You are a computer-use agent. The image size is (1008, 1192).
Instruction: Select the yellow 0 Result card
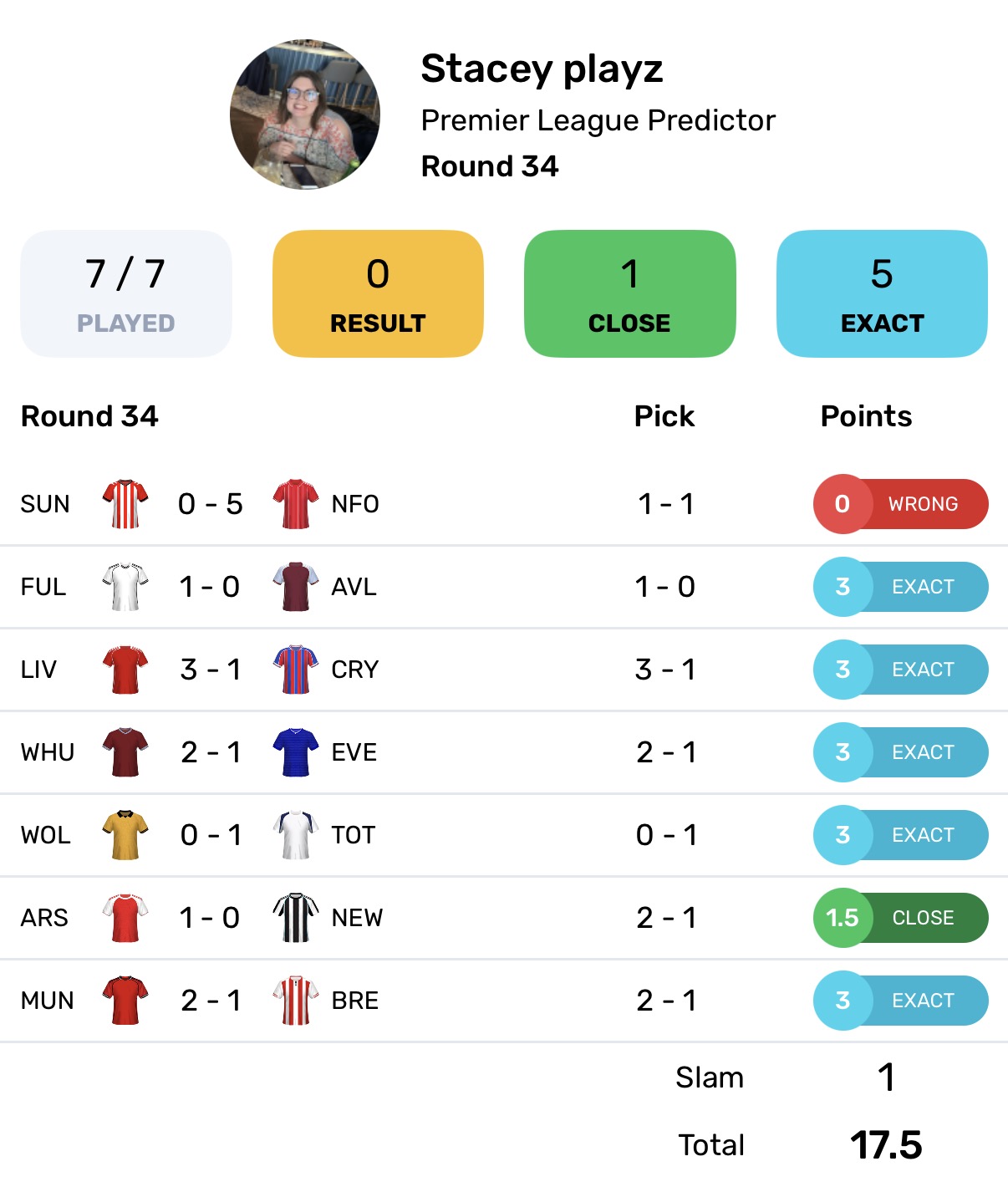tap(378, 293)
